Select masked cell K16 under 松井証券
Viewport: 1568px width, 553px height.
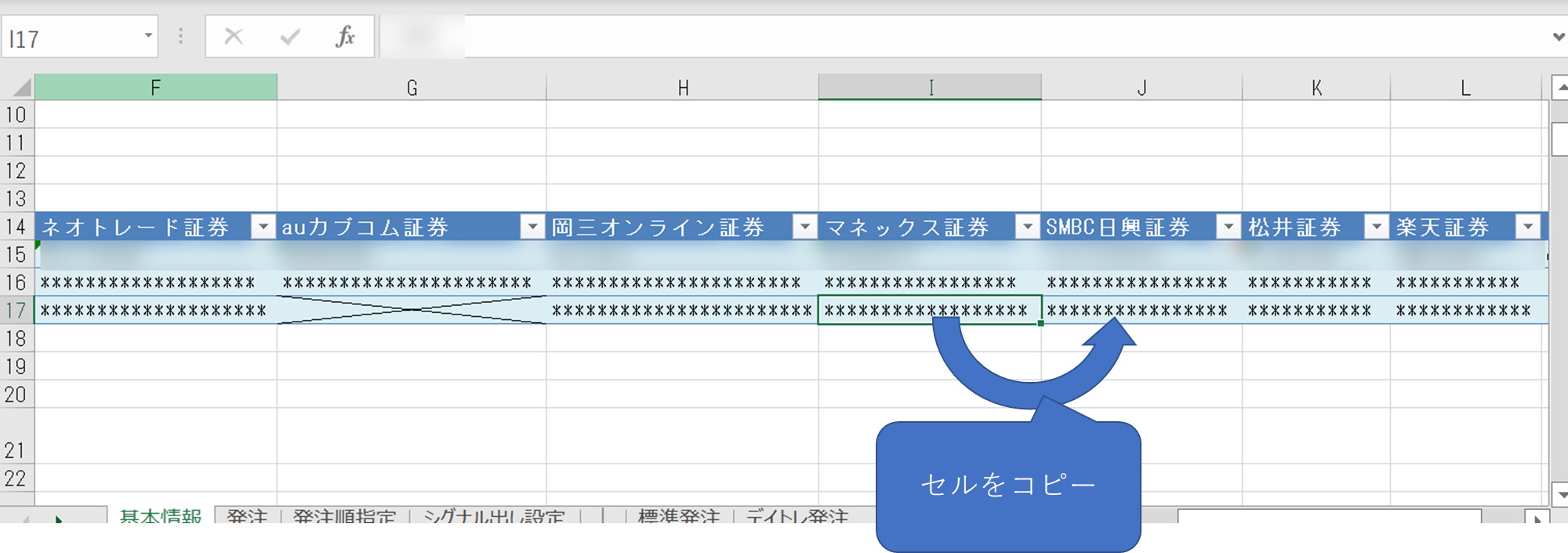click(1316, 282)
